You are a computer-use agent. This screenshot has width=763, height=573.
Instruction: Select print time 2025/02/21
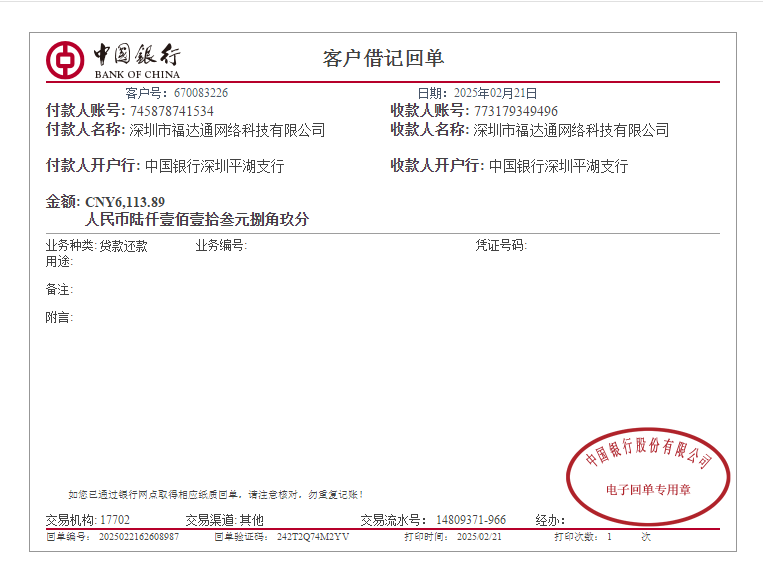pyautogui.click(x=479, y=537)
